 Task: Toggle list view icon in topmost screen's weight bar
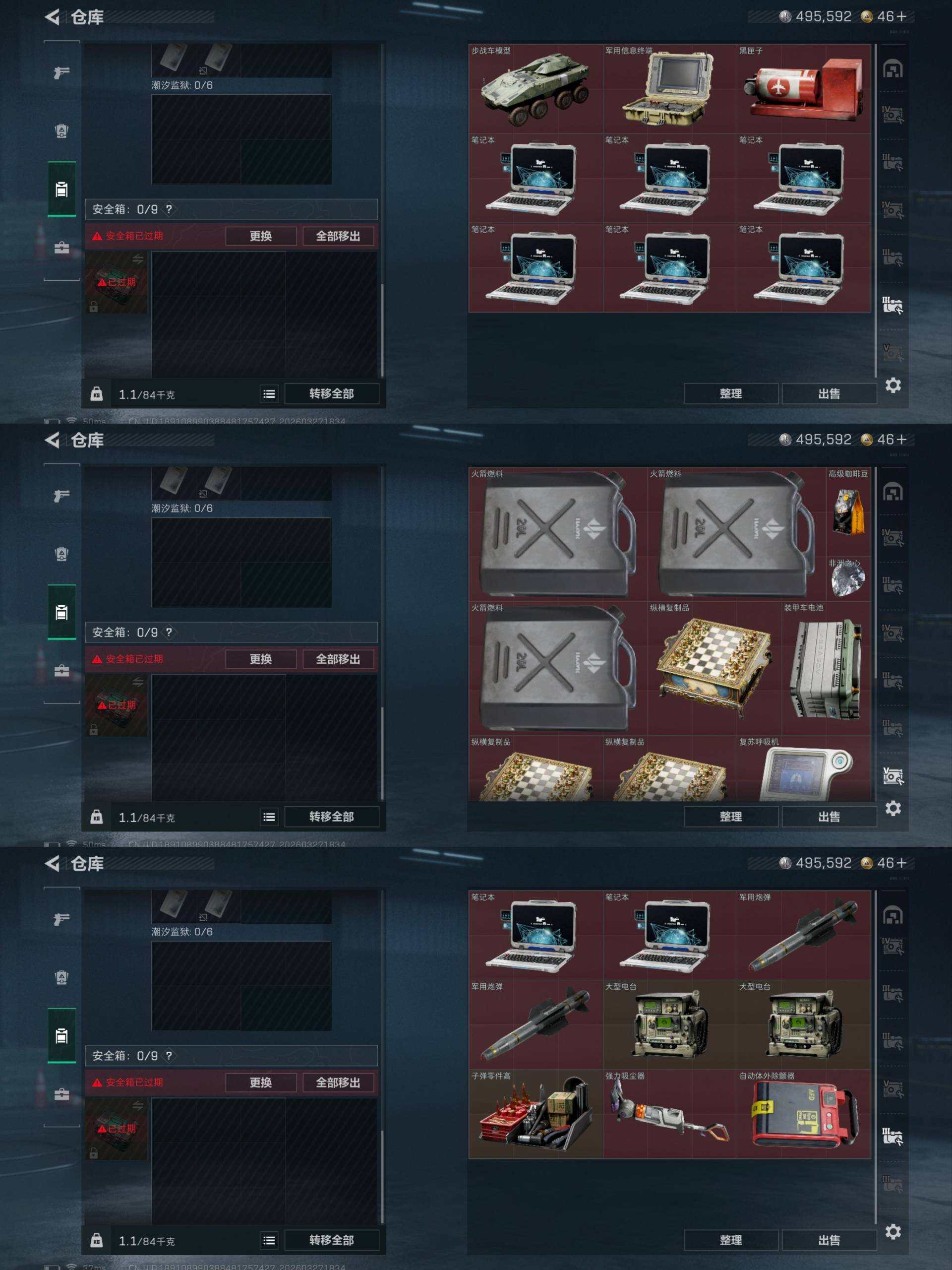(x=269, y=394)
